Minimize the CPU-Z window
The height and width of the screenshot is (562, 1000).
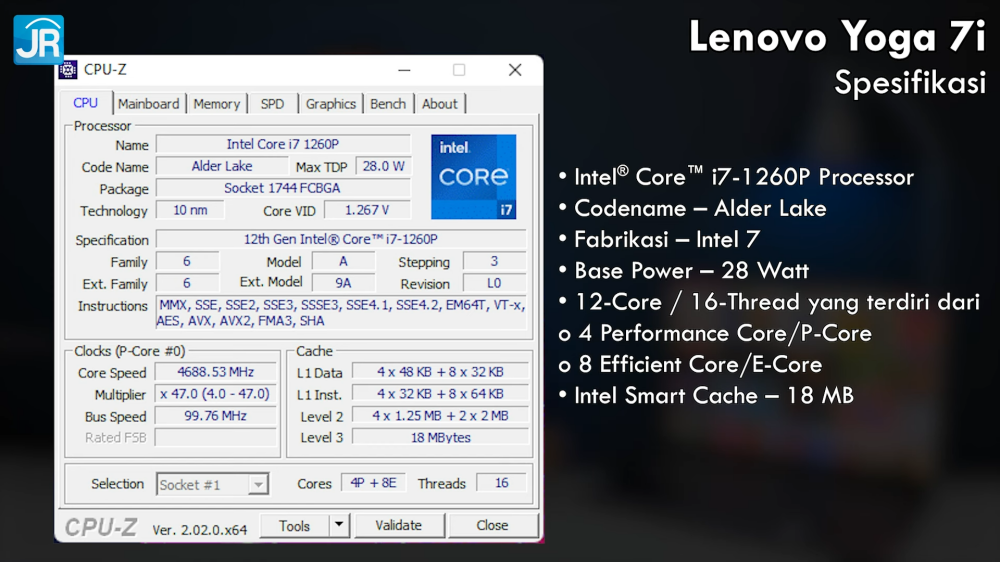point(404,70)
